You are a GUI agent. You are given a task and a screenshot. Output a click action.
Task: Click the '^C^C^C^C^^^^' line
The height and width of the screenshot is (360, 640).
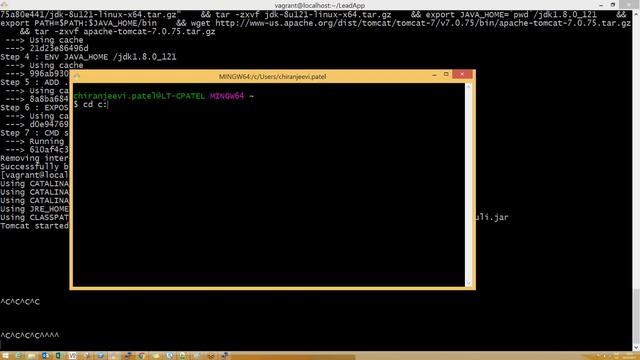tap(30, 335)
